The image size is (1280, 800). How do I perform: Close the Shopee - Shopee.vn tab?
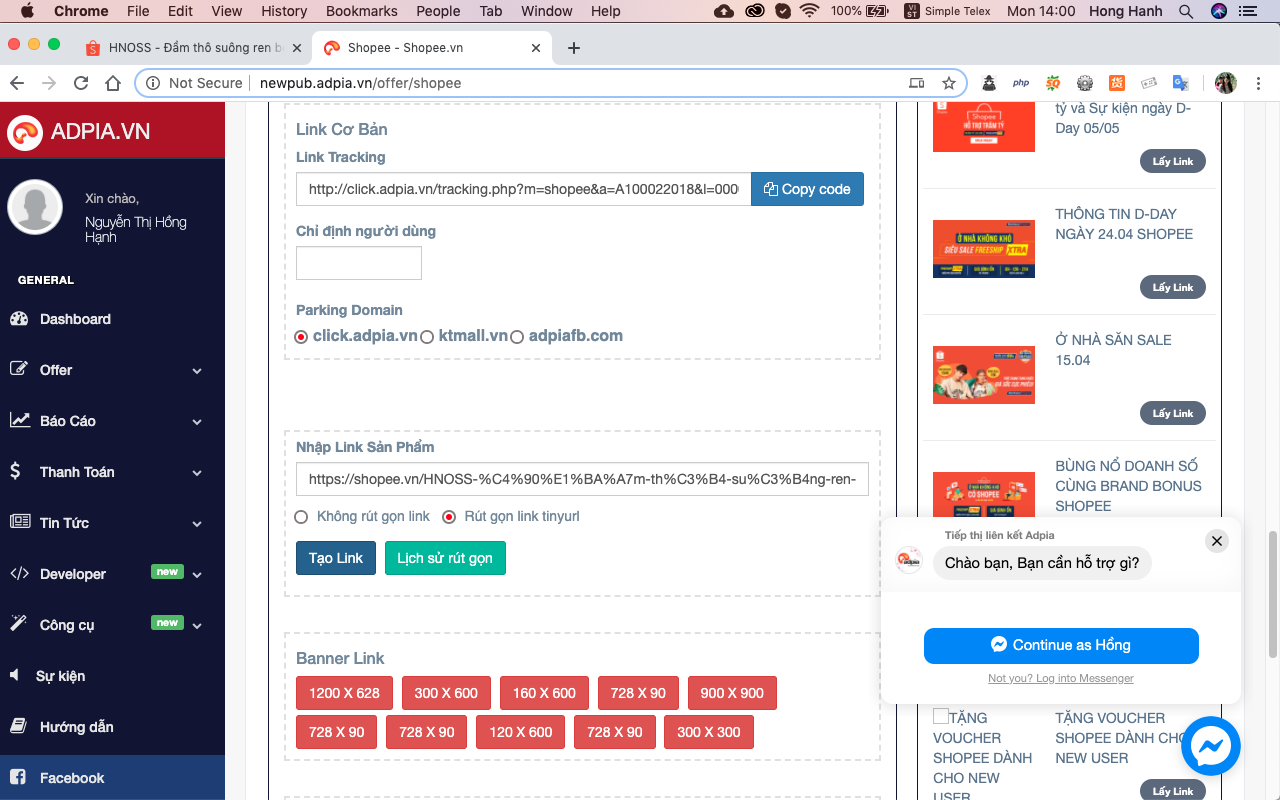tap(536, 48)
